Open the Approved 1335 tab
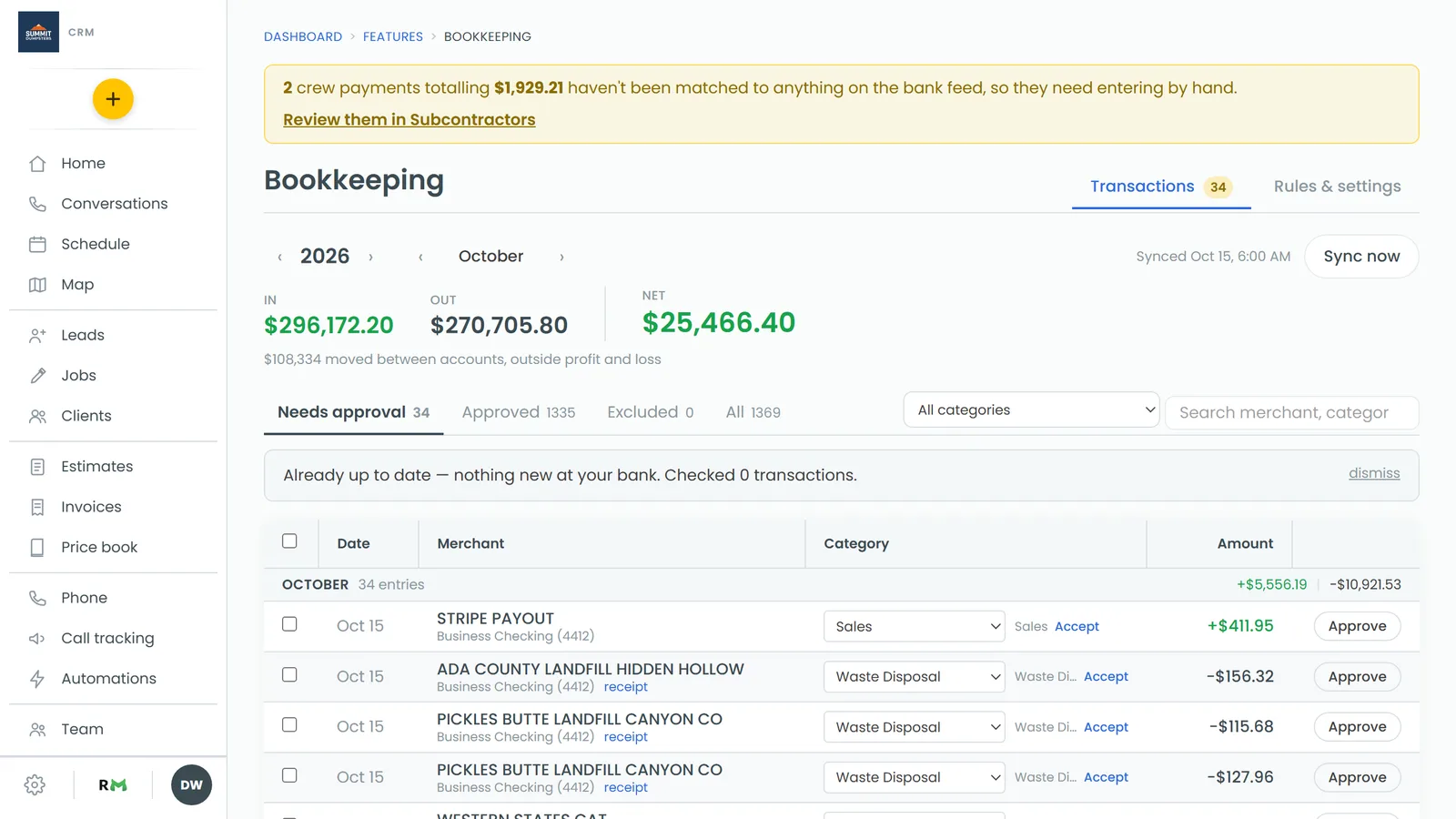 (x=519, y=412)
